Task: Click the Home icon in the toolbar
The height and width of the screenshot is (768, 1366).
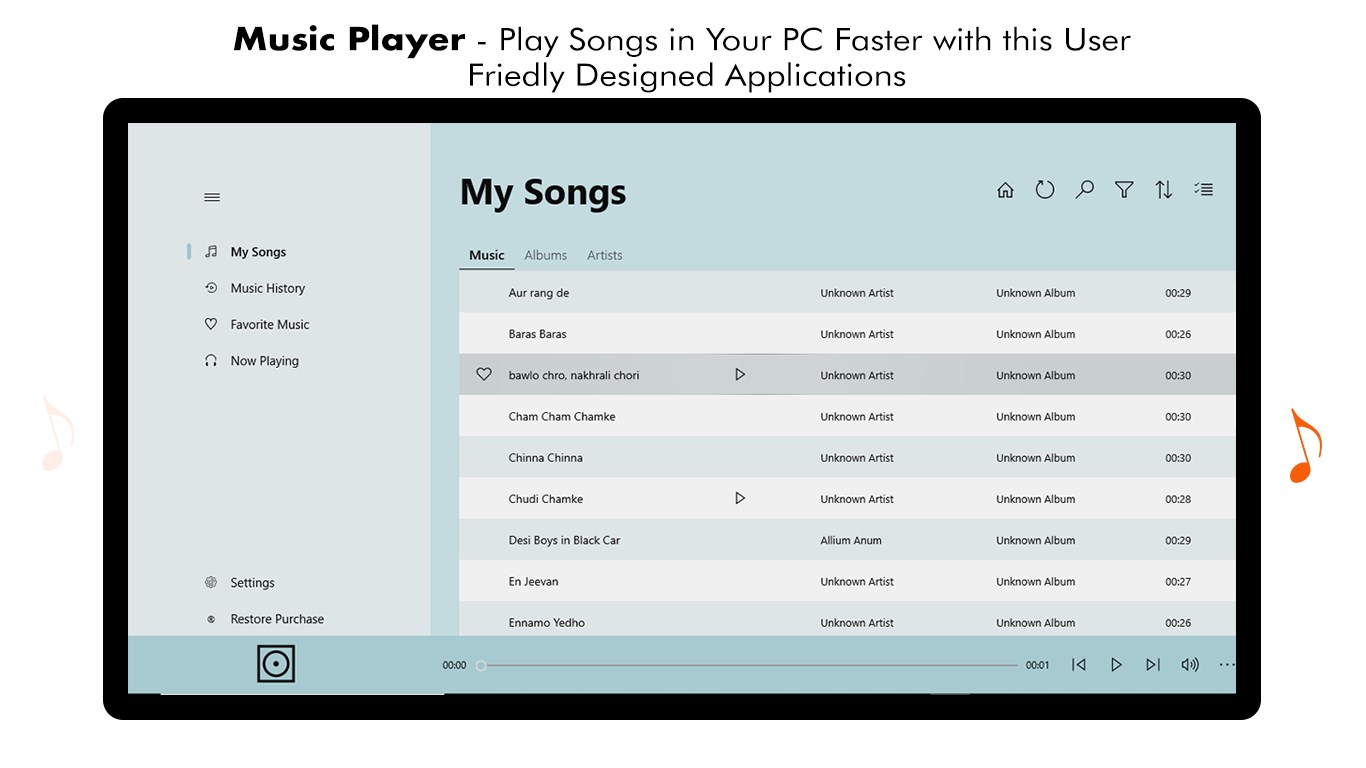Action: coord(1005,190)
